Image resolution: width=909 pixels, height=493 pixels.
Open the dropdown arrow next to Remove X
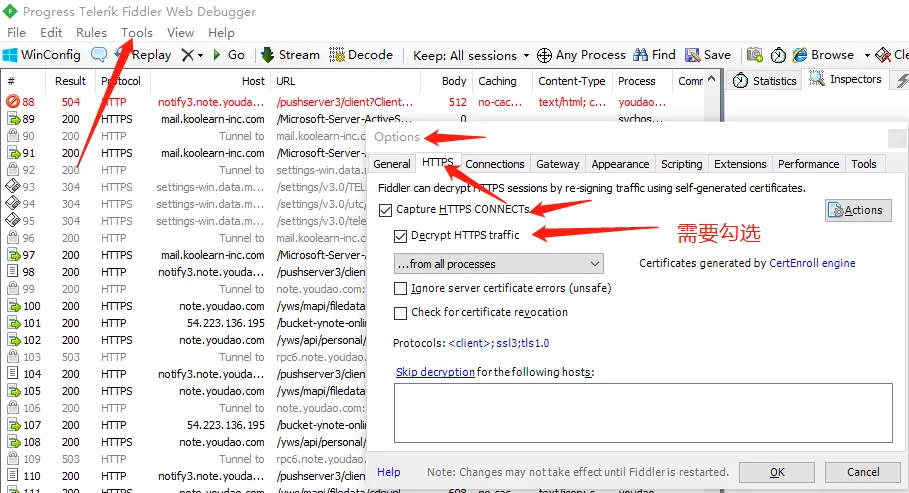point(201,56)
